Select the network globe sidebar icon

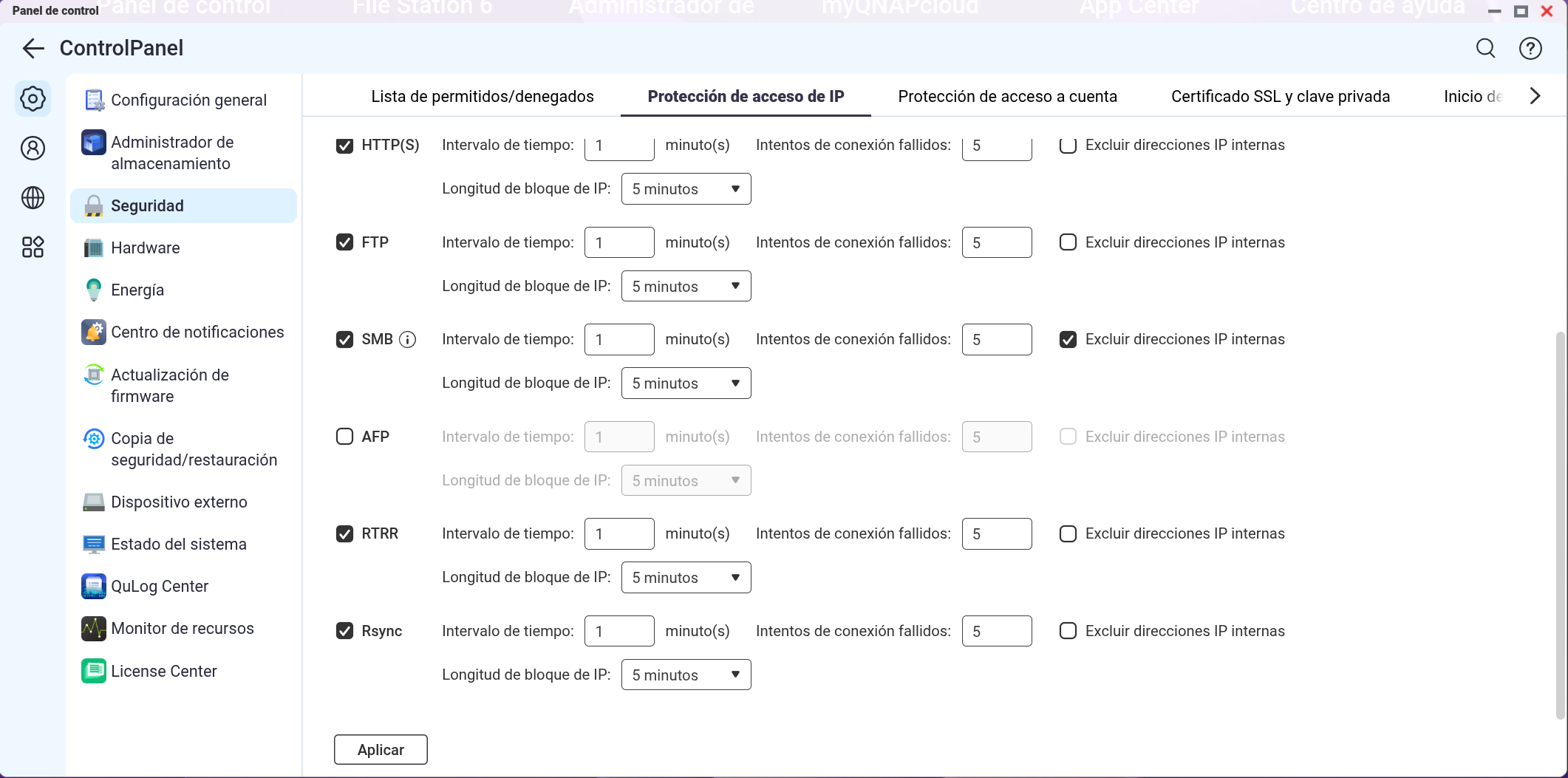pos(33,198)
